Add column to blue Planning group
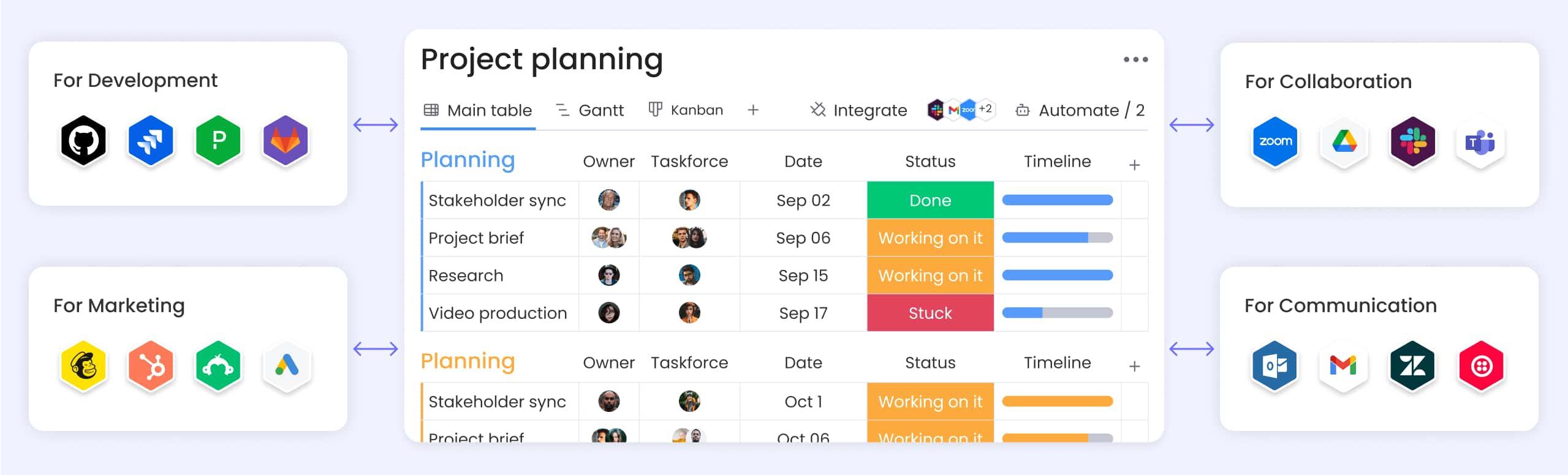 click(1134, 165)
